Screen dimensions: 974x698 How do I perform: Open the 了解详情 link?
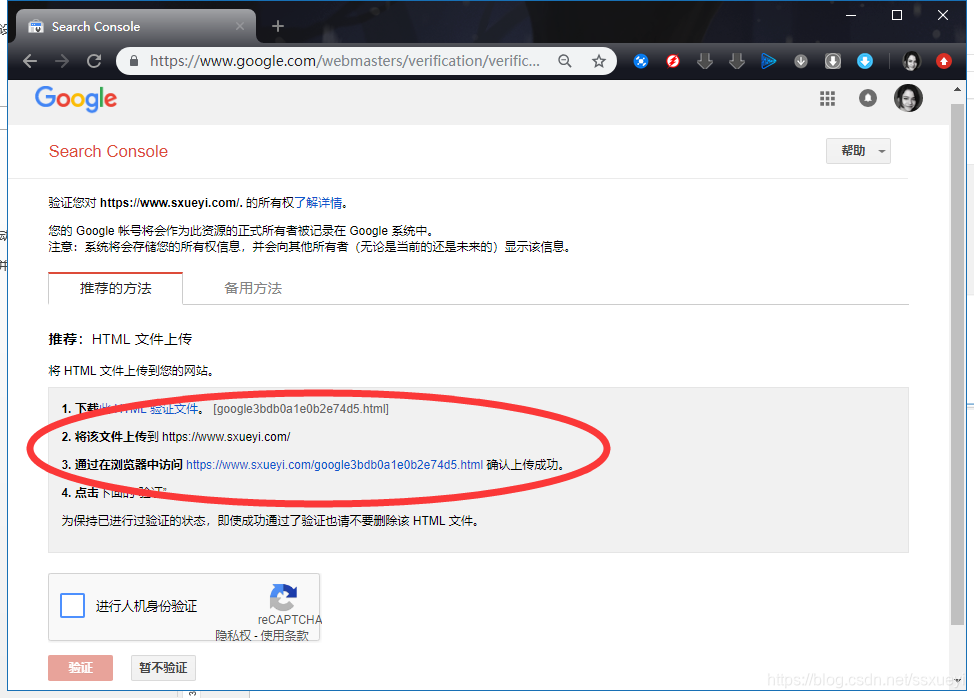pyautogui.click(x=318, y=202)
